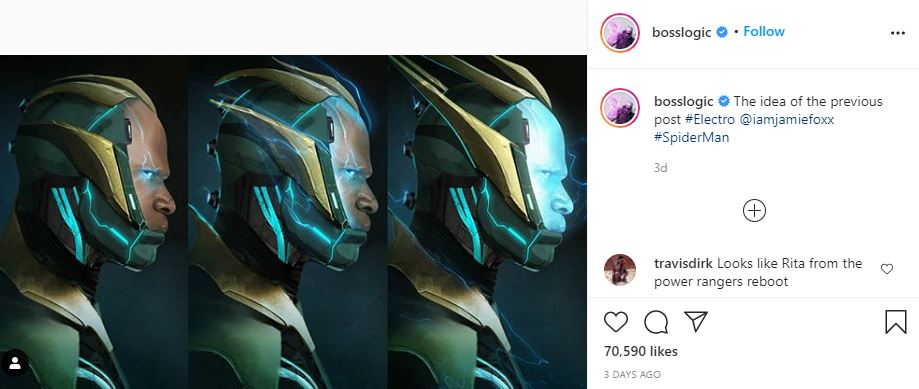Open the bosslogic username in the header

coord(682,32)
